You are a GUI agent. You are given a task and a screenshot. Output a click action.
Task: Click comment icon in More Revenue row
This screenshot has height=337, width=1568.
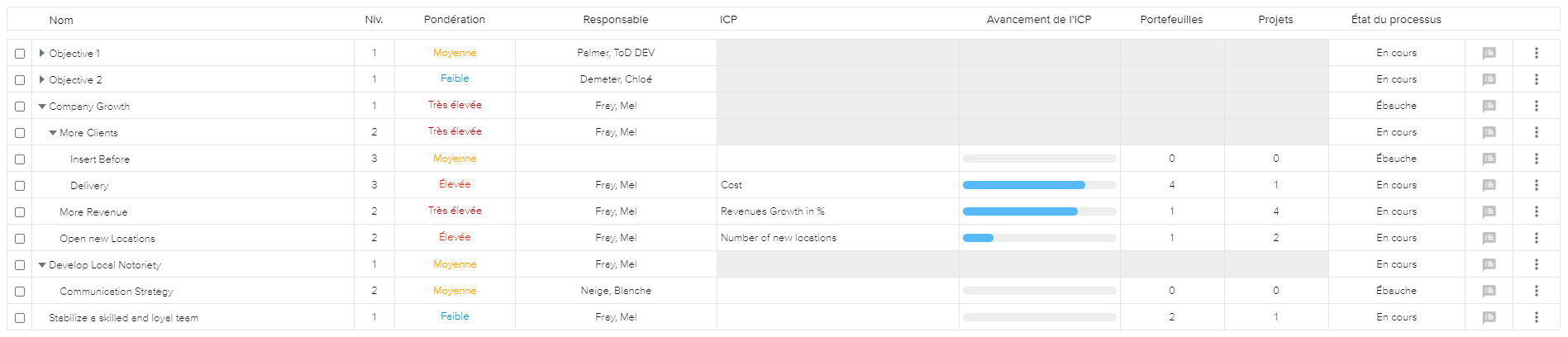point(1489,211)
